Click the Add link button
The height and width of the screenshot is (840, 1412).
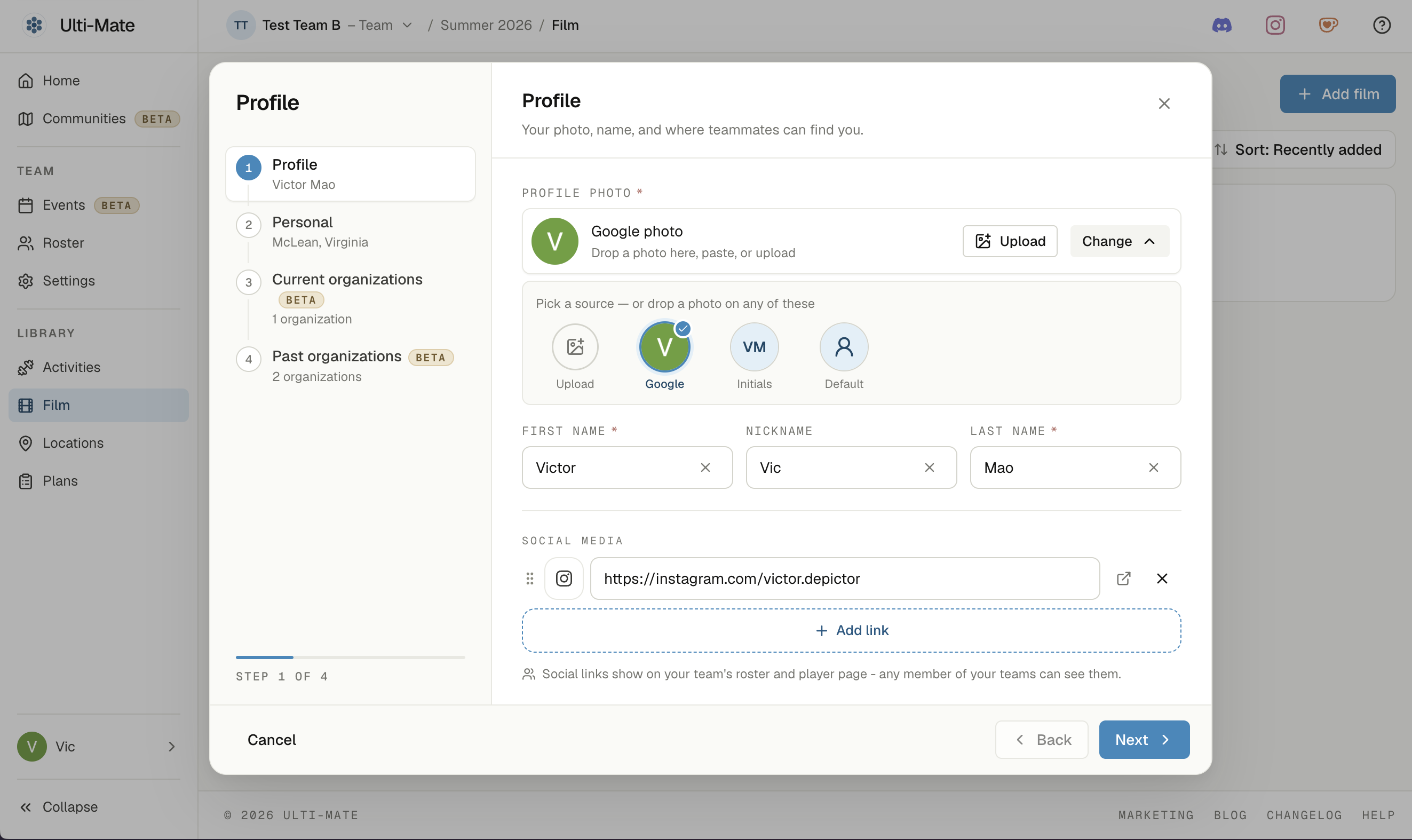pos(851,631)
